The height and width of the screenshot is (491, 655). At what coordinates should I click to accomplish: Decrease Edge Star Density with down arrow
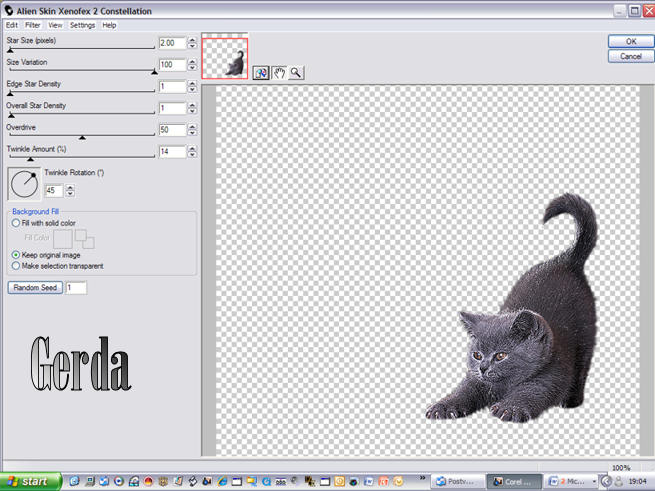tap(192, 89)
